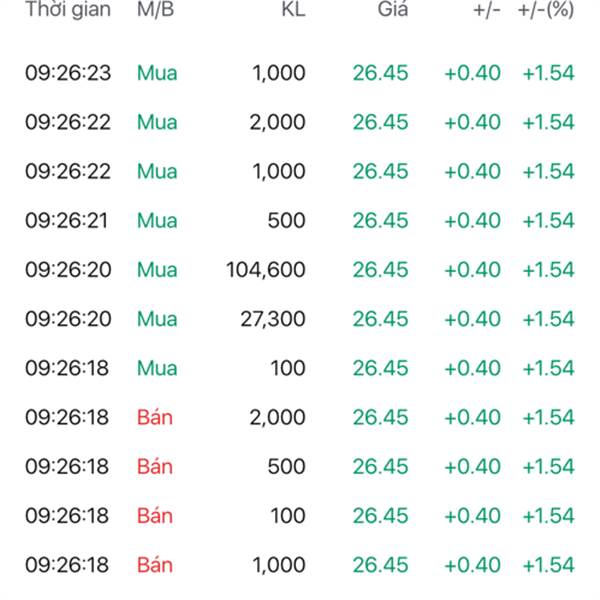Select the Thời gian column header
Screen dimensions: 600x600
click(68, 9)
